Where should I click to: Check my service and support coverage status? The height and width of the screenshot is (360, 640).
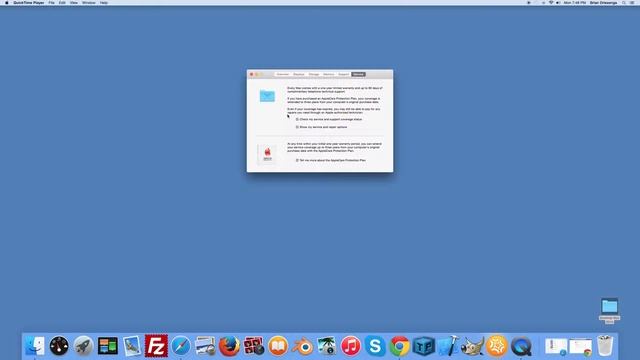pos(329,119)
